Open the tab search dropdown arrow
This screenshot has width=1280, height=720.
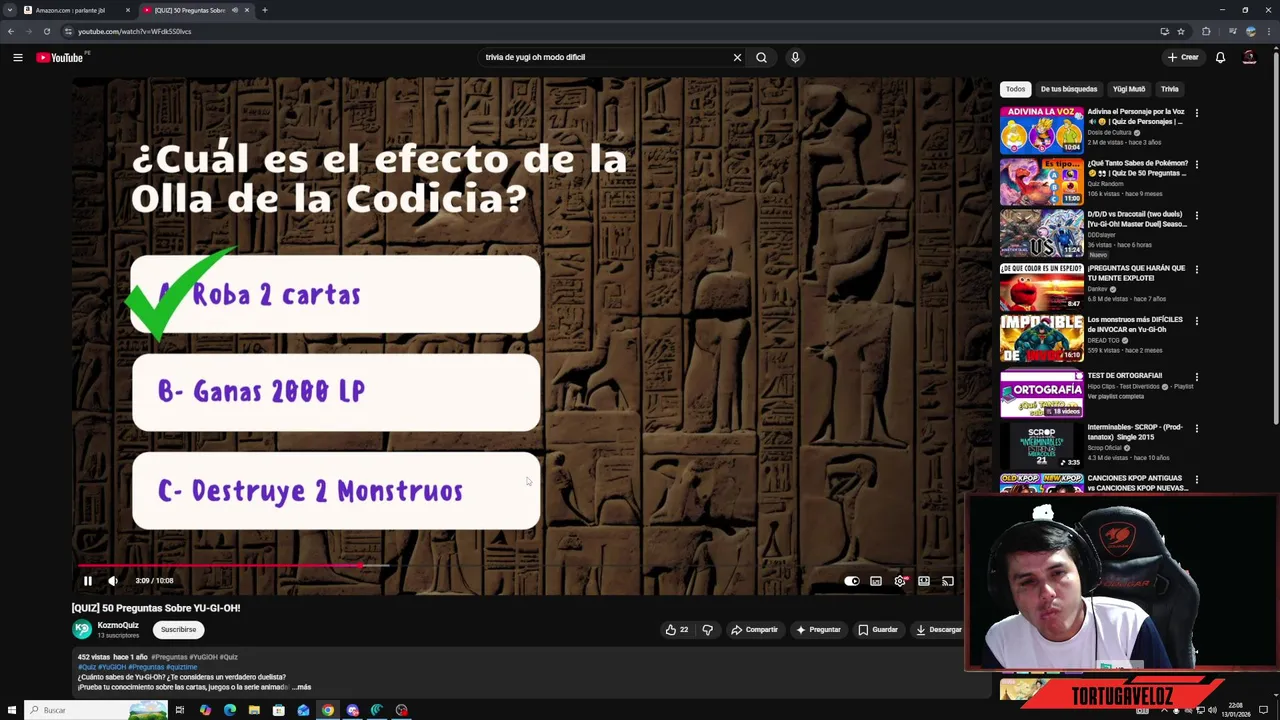pos(10,10)
